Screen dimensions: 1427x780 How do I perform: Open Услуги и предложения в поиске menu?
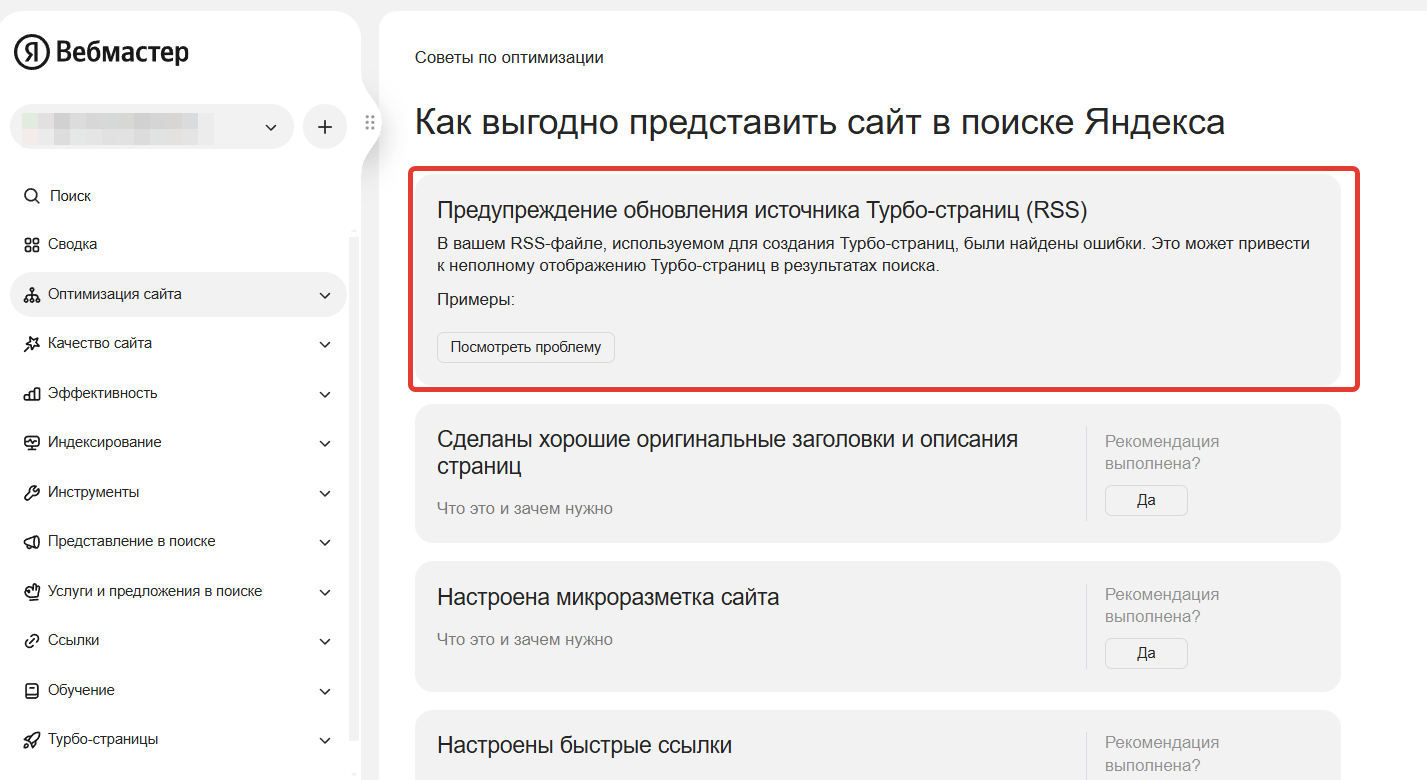154,592
